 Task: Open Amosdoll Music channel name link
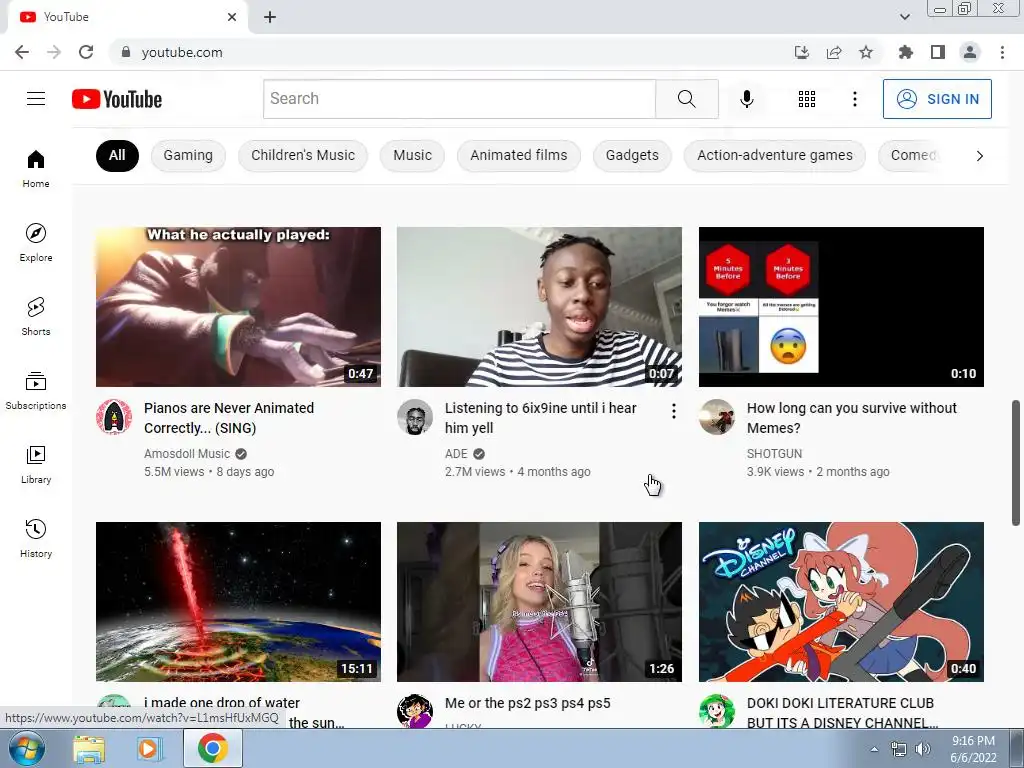(x=187, y=454)
